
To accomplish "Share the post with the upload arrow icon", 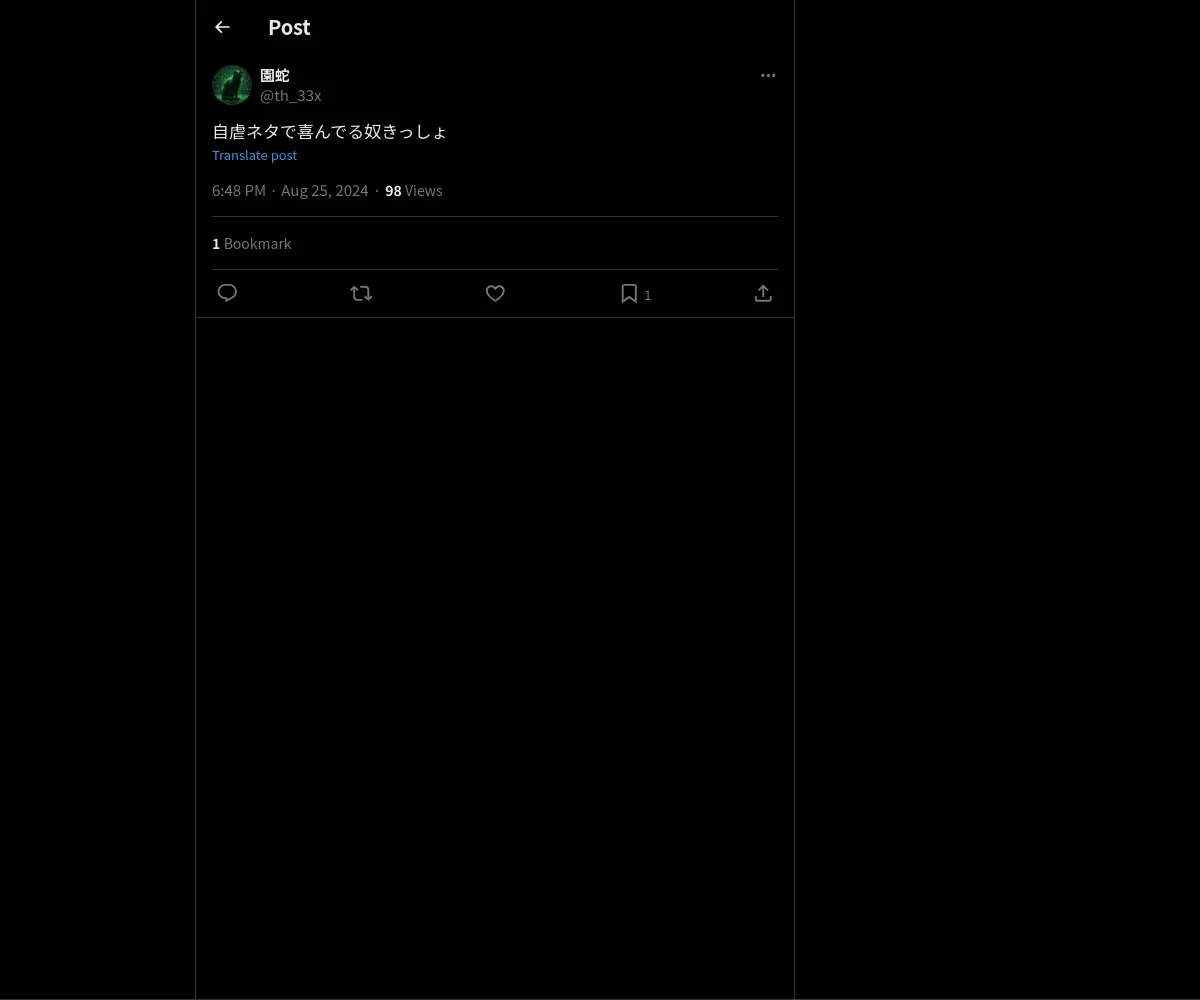I will tap(763, 293).
